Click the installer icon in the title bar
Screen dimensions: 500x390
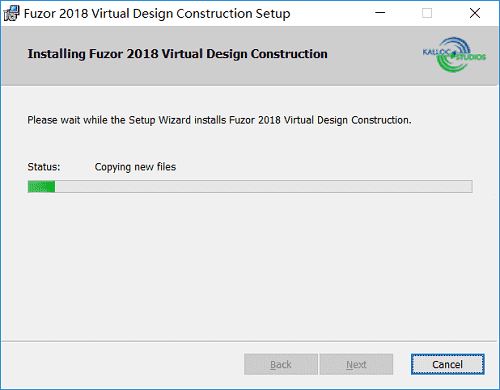pyautogui.click(x=11, y=13)
